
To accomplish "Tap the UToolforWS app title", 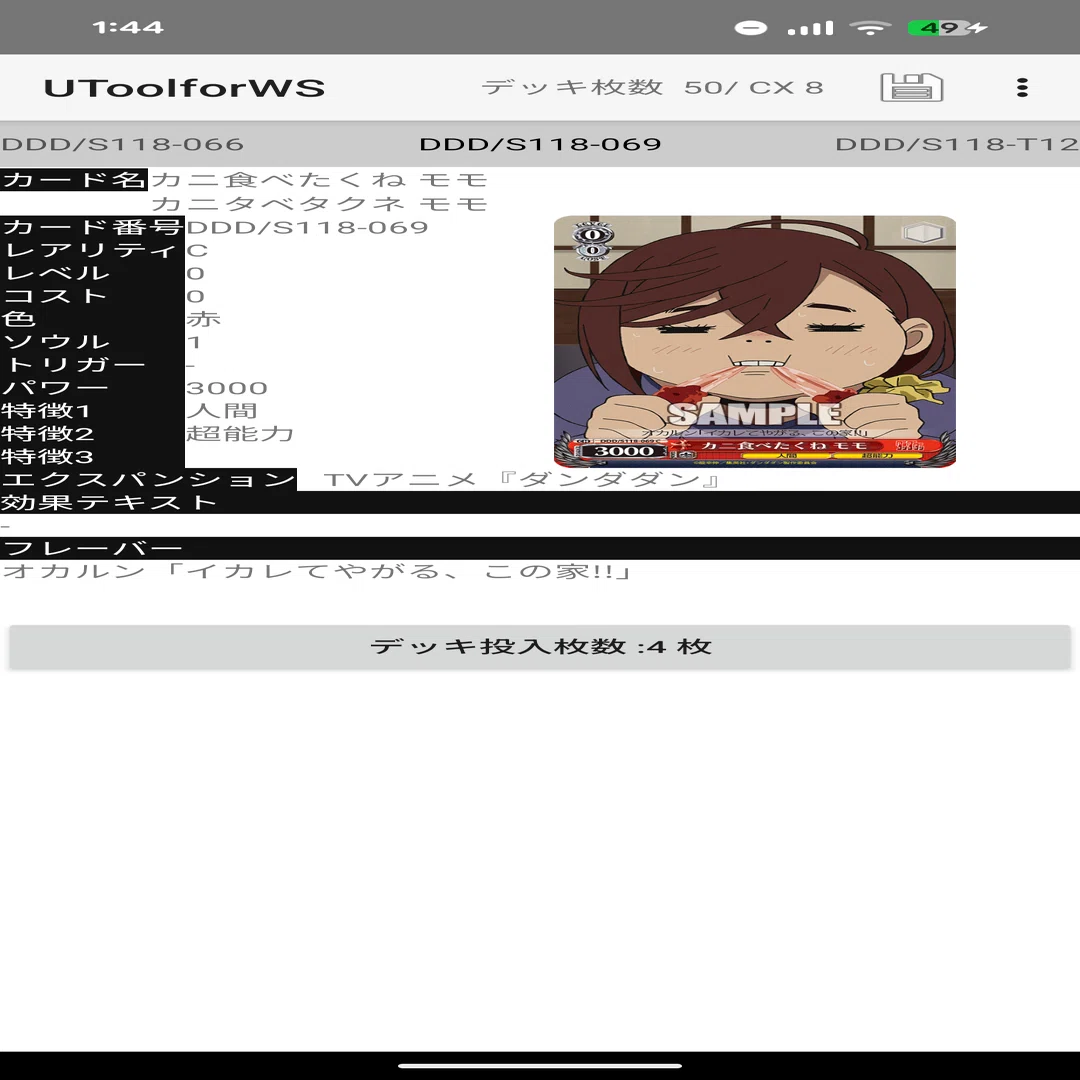I will point(184,88).
